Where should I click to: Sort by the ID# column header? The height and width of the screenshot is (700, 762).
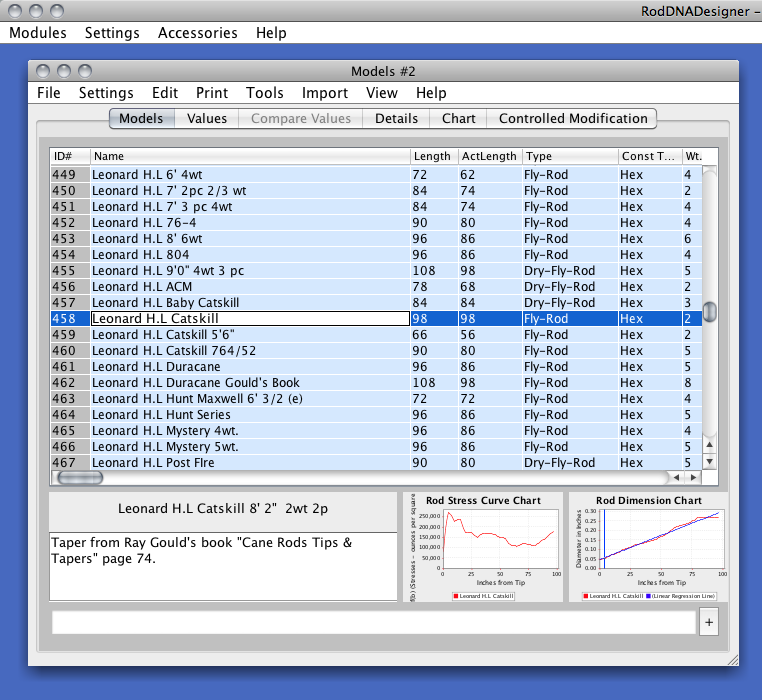click(x=70, y=156)
